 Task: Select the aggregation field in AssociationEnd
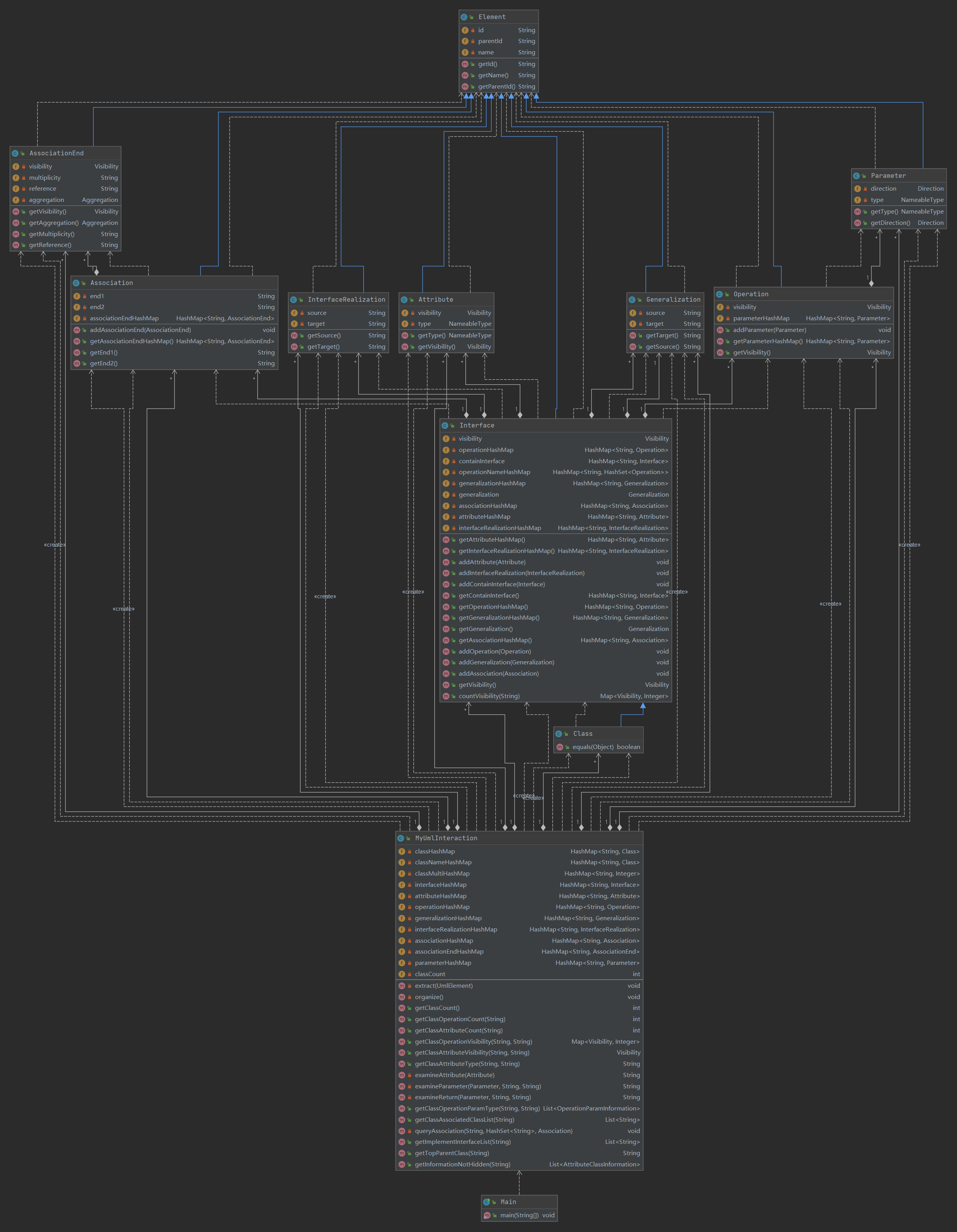pyautogui.click(x=46, y=200)
